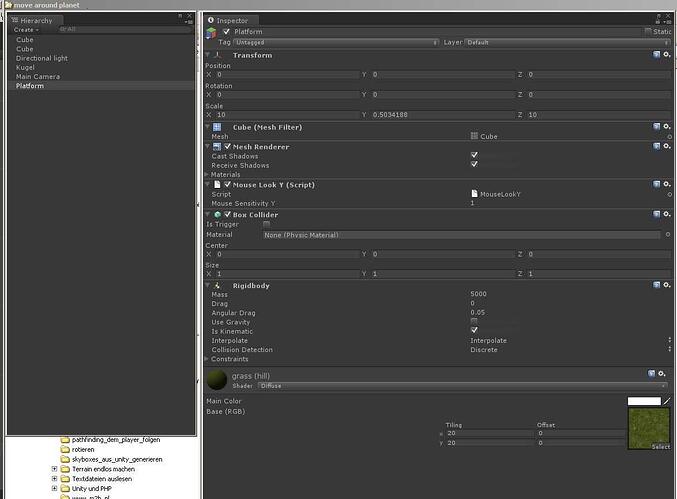Open Mesh Renderer gear settings menu
This screenshot has height=499, width=677.
pyautogui.click(x=667, y=146)
